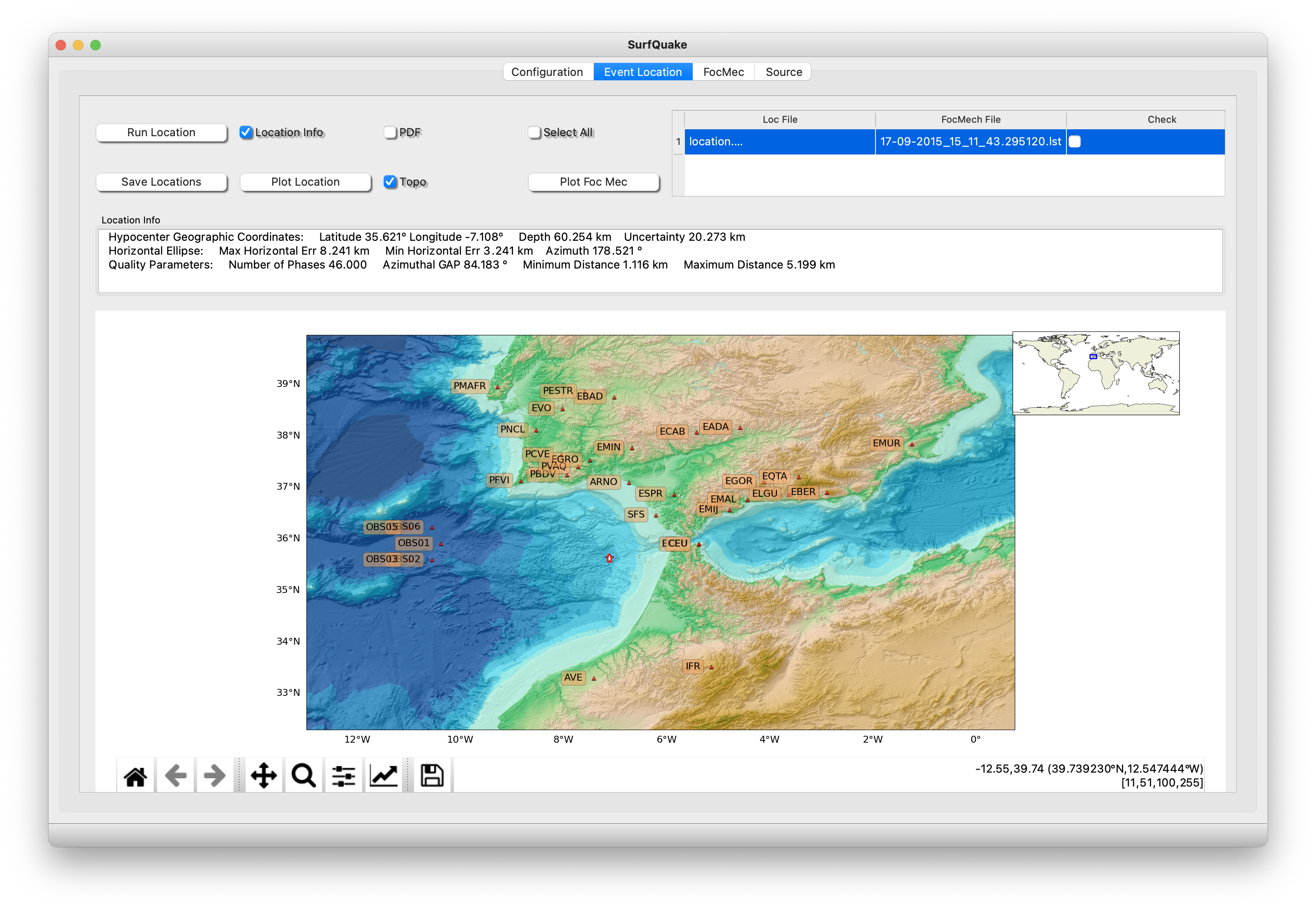Save the figure with floppy icon

coord(431,776)
